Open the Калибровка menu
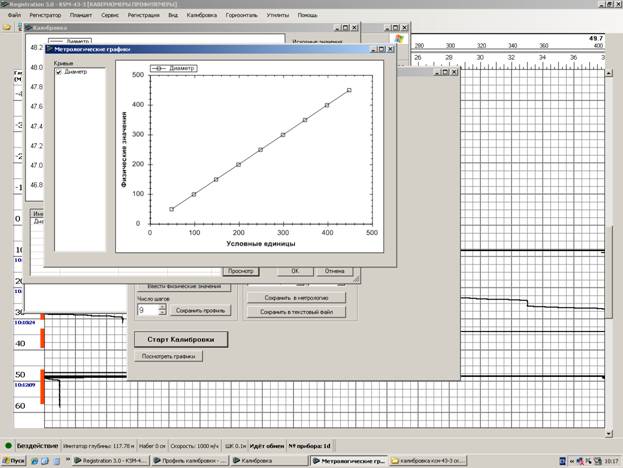623x468 pixels. (202, 15)
